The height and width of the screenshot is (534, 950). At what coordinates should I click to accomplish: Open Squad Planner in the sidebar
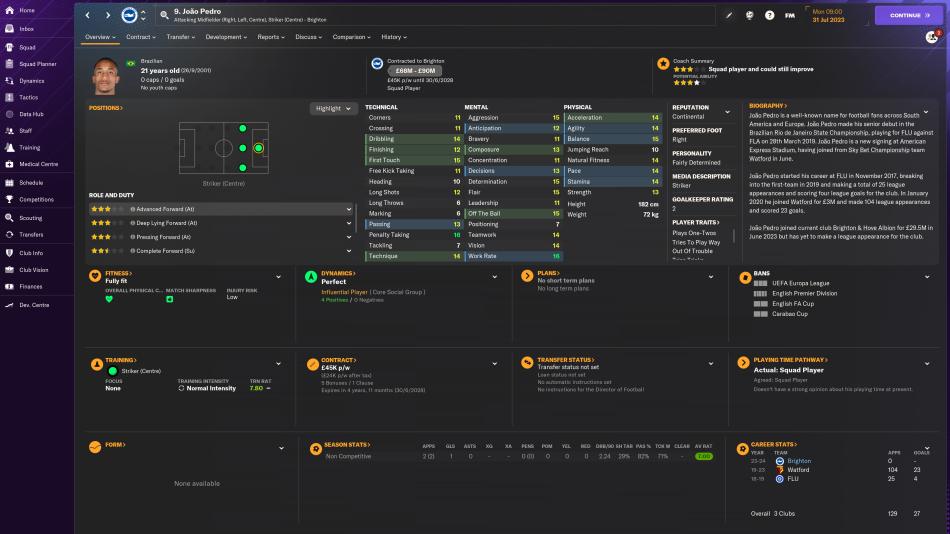click(38, 64)
